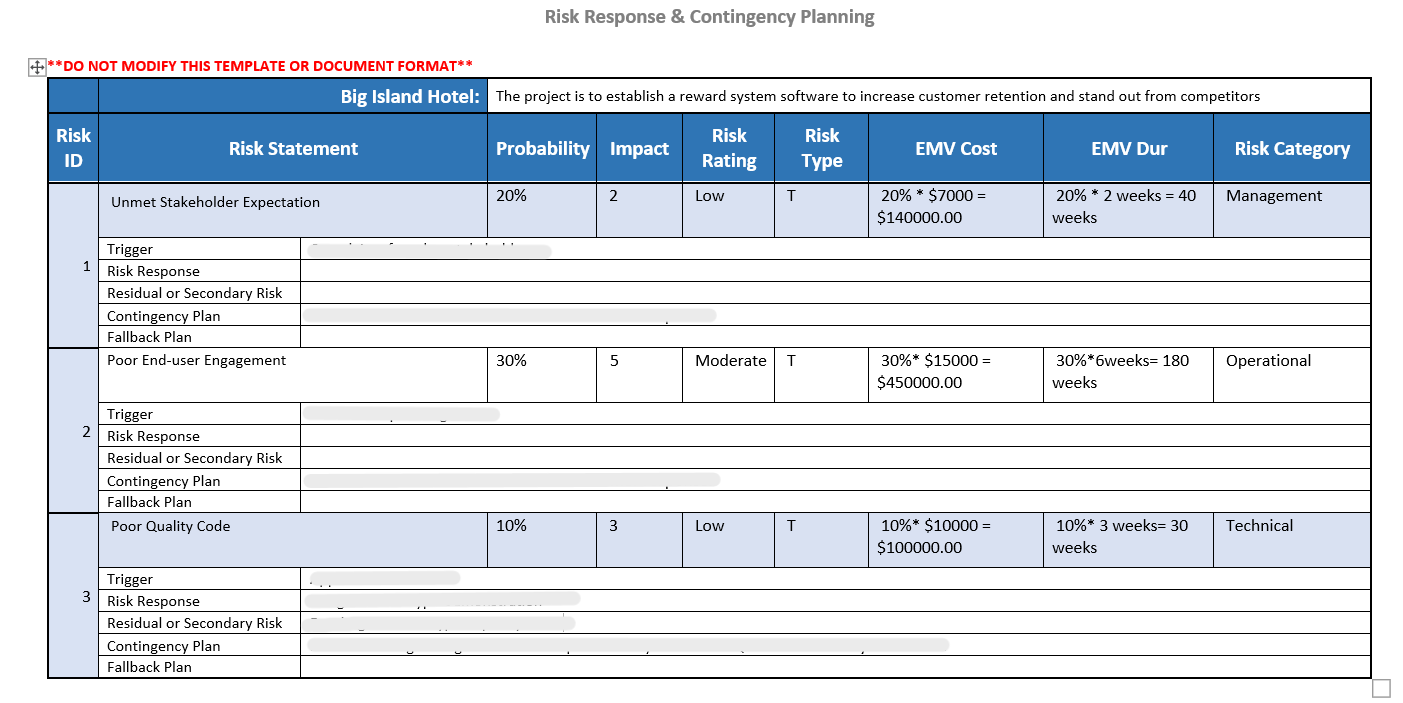Click the '10%' probability cell

click(542, 540)
